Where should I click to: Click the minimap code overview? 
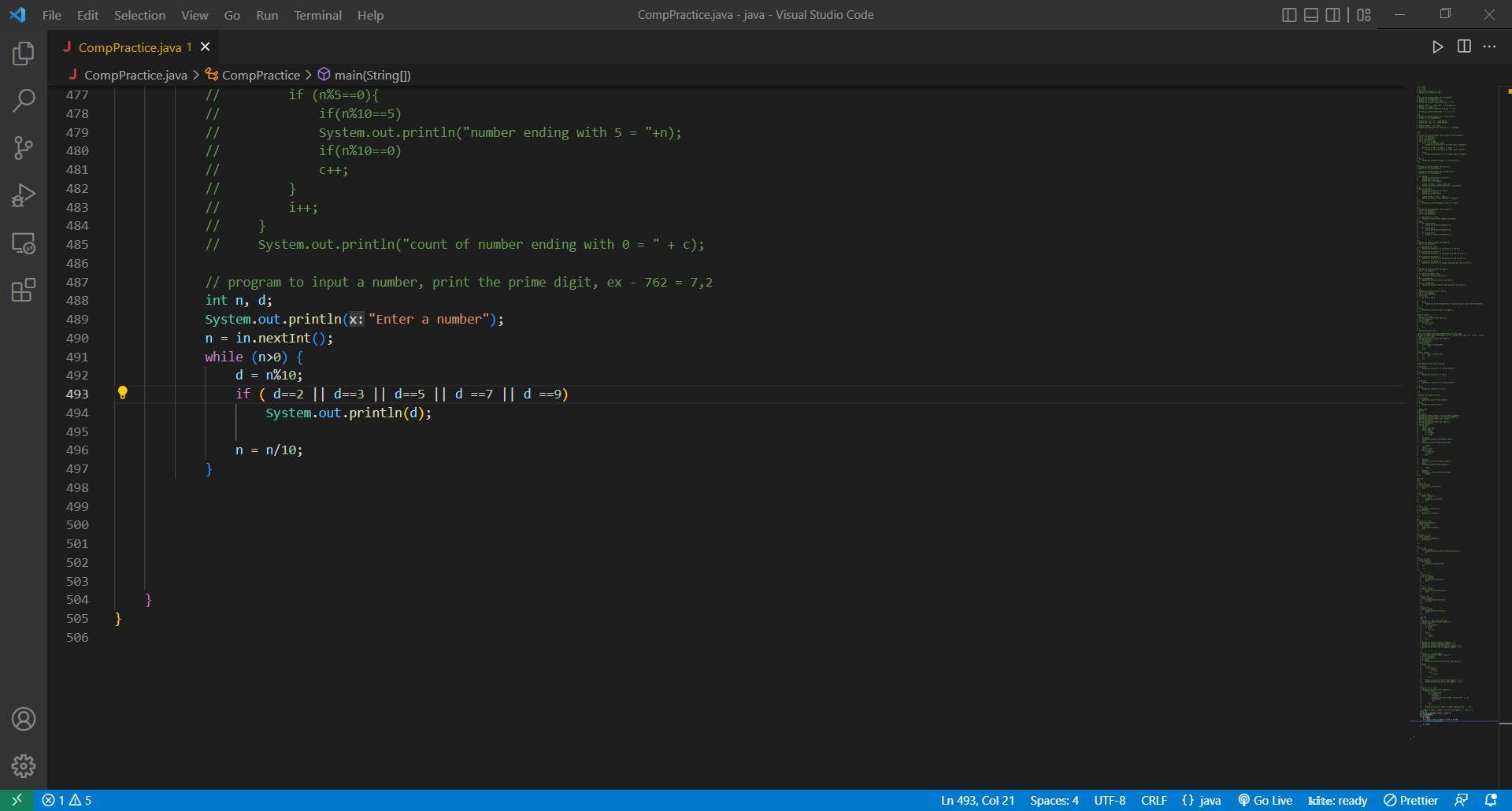tap(1449, 394)
